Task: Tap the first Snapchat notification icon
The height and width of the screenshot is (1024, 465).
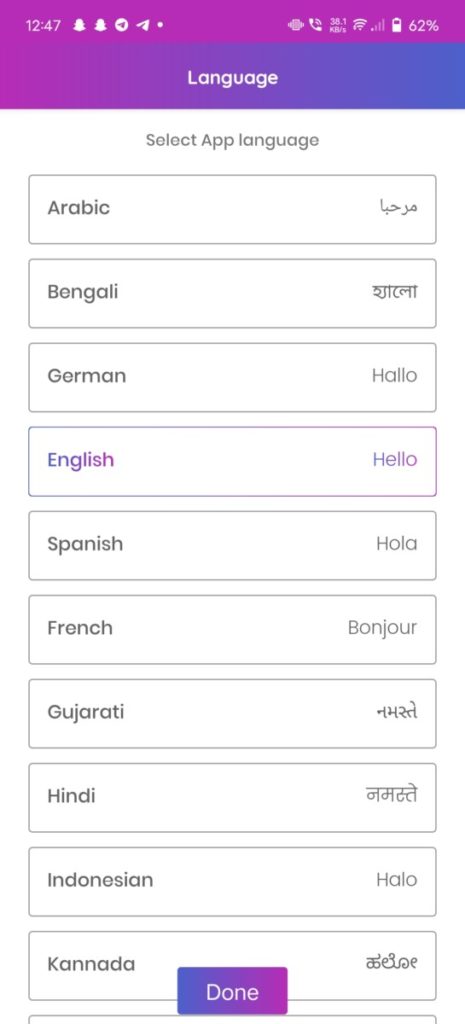Action: click(81, 26)
